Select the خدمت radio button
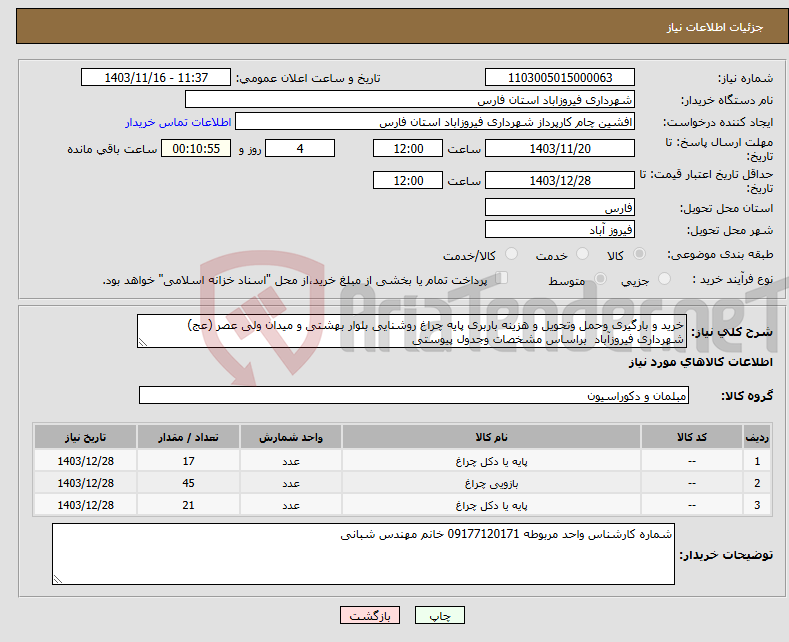The height and width of the screenshot is (642, 789). coord(582,254)
